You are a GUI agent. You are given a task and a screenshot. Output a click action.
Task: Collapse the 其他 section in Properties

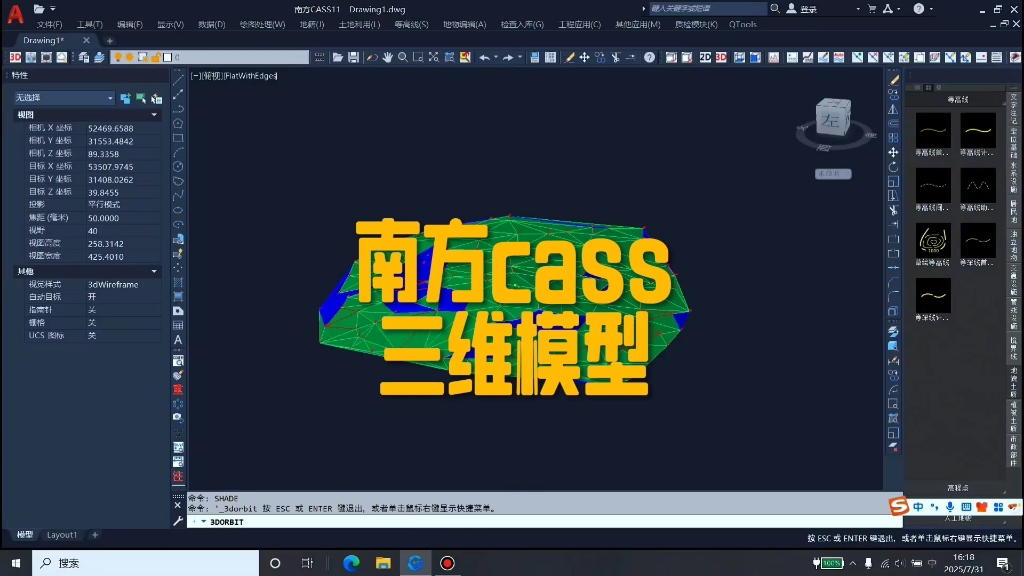tap(153, 270)
